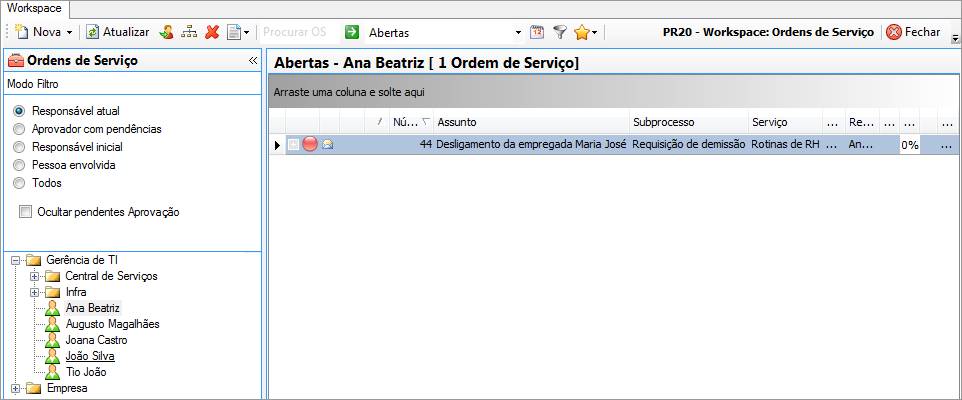This screenshot has width=962, height=400.
Task: Click the Serviço column header
Action: click(x=786, y=123)
